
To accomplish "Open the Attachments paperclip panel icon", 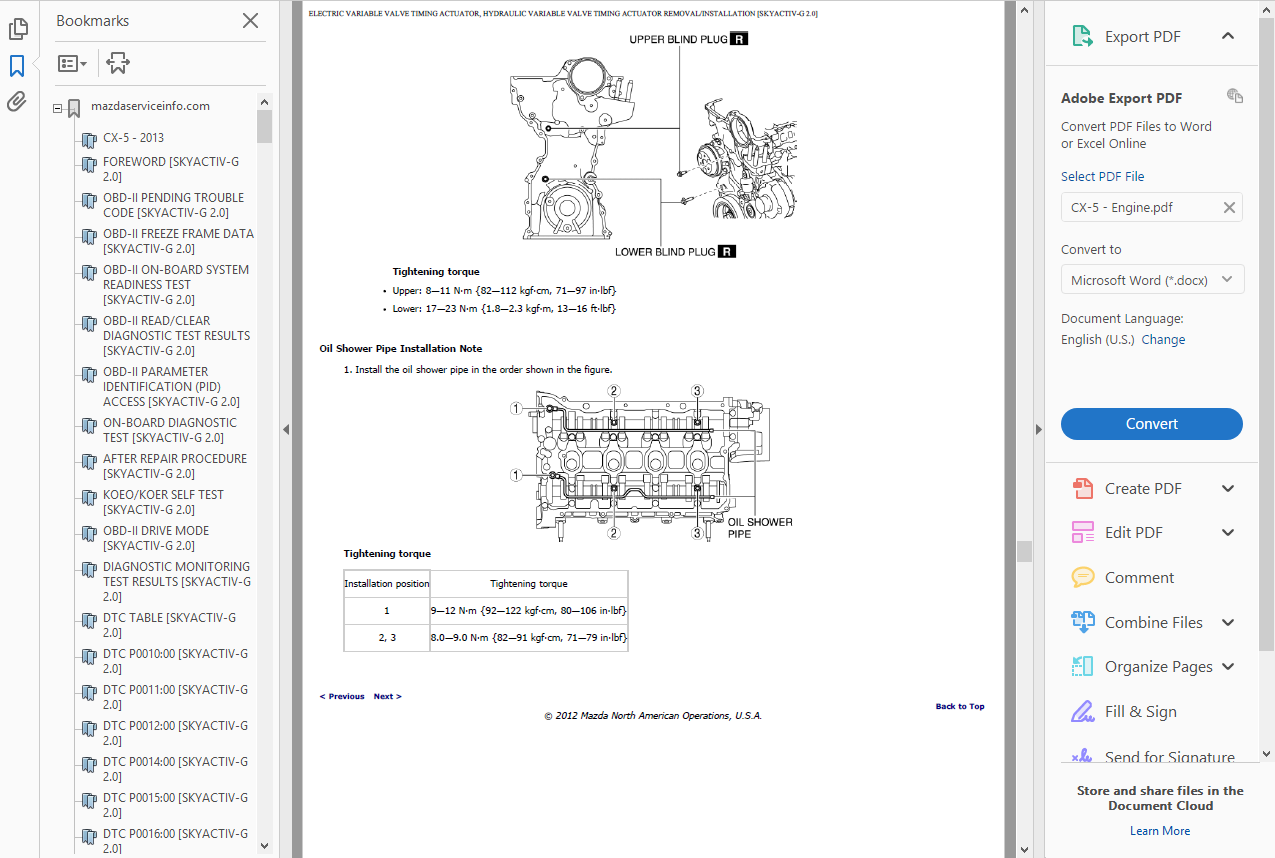I will [x=17, y=101].
